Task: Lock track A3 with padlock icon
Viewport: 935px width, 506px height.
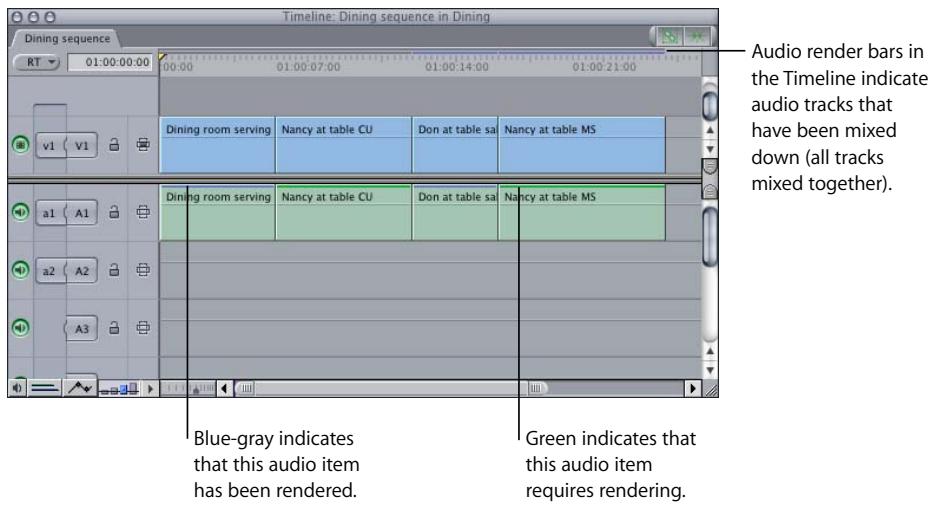Action: tap(113, 328)
